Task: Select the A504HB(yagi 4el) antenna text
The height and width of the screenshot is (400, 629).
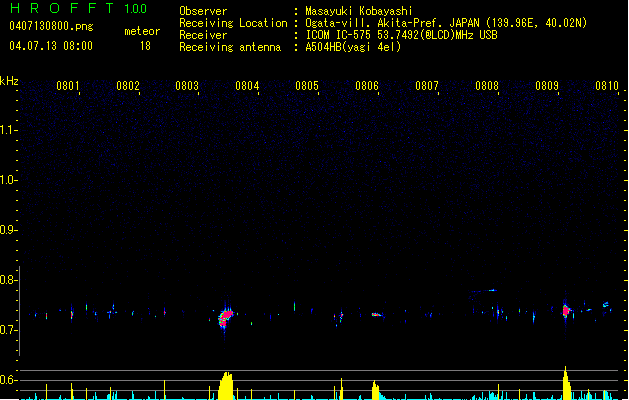Action: click(x=353, y=47)
